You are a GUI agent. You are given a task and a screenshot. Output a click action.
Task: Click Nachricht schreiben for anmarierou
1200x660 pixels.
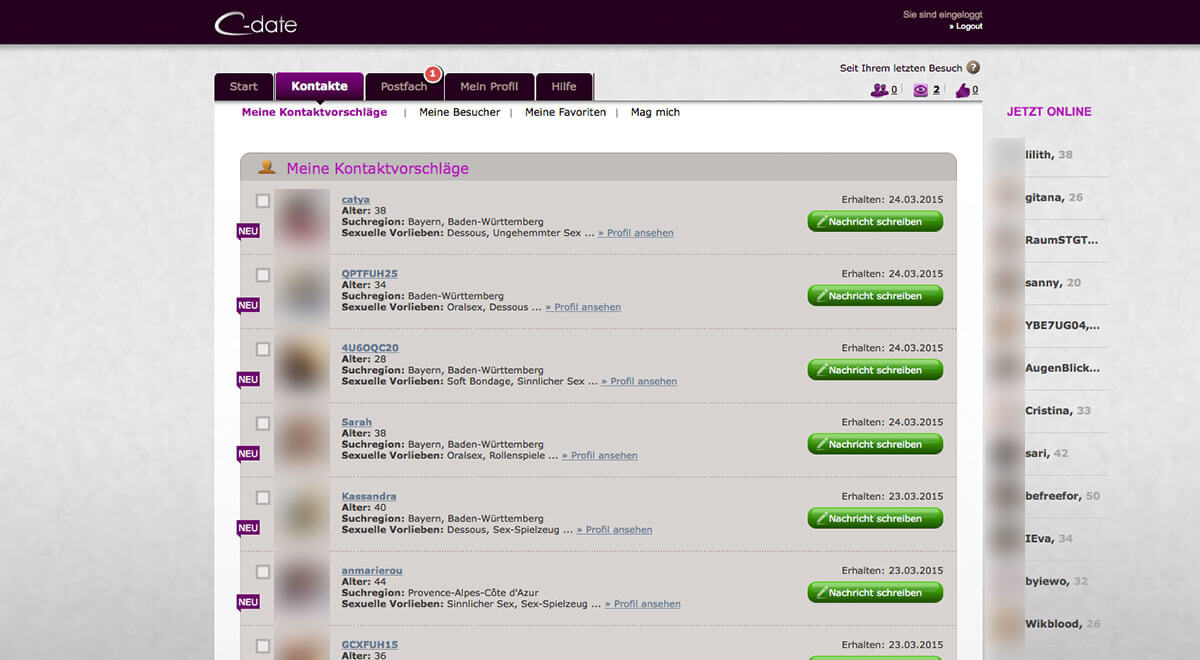(x=875, y=592)
